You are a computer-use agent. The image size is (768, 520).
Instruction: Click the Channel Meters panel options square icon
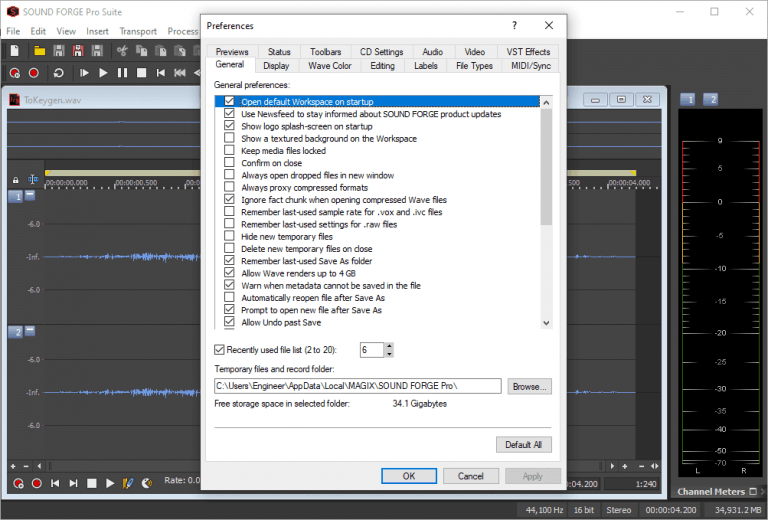click(x=753, y=491)
